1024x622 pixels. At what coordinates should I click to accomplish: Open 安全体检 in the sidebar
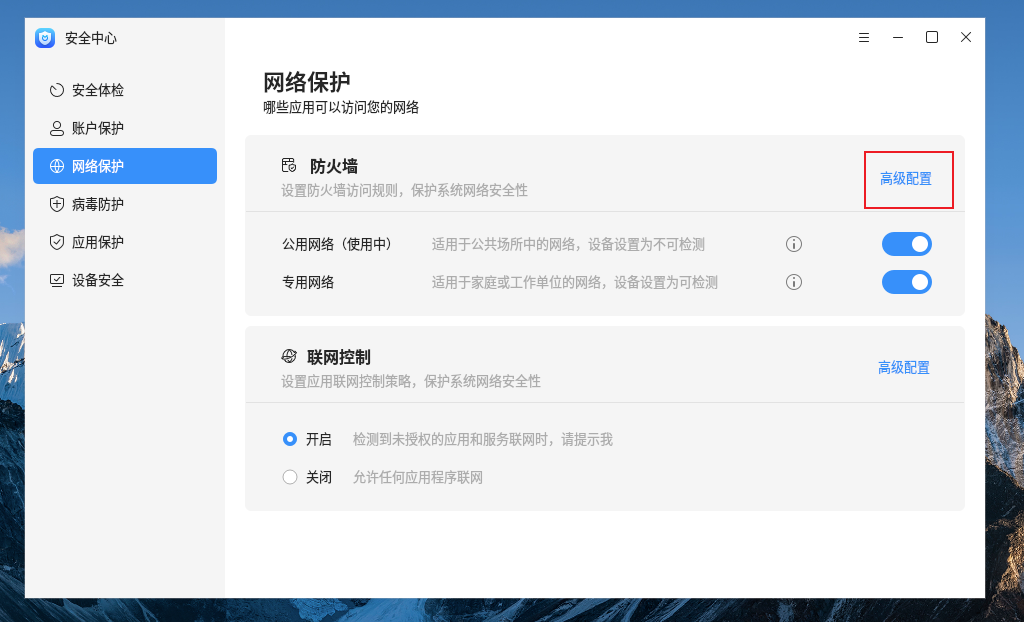125,90
